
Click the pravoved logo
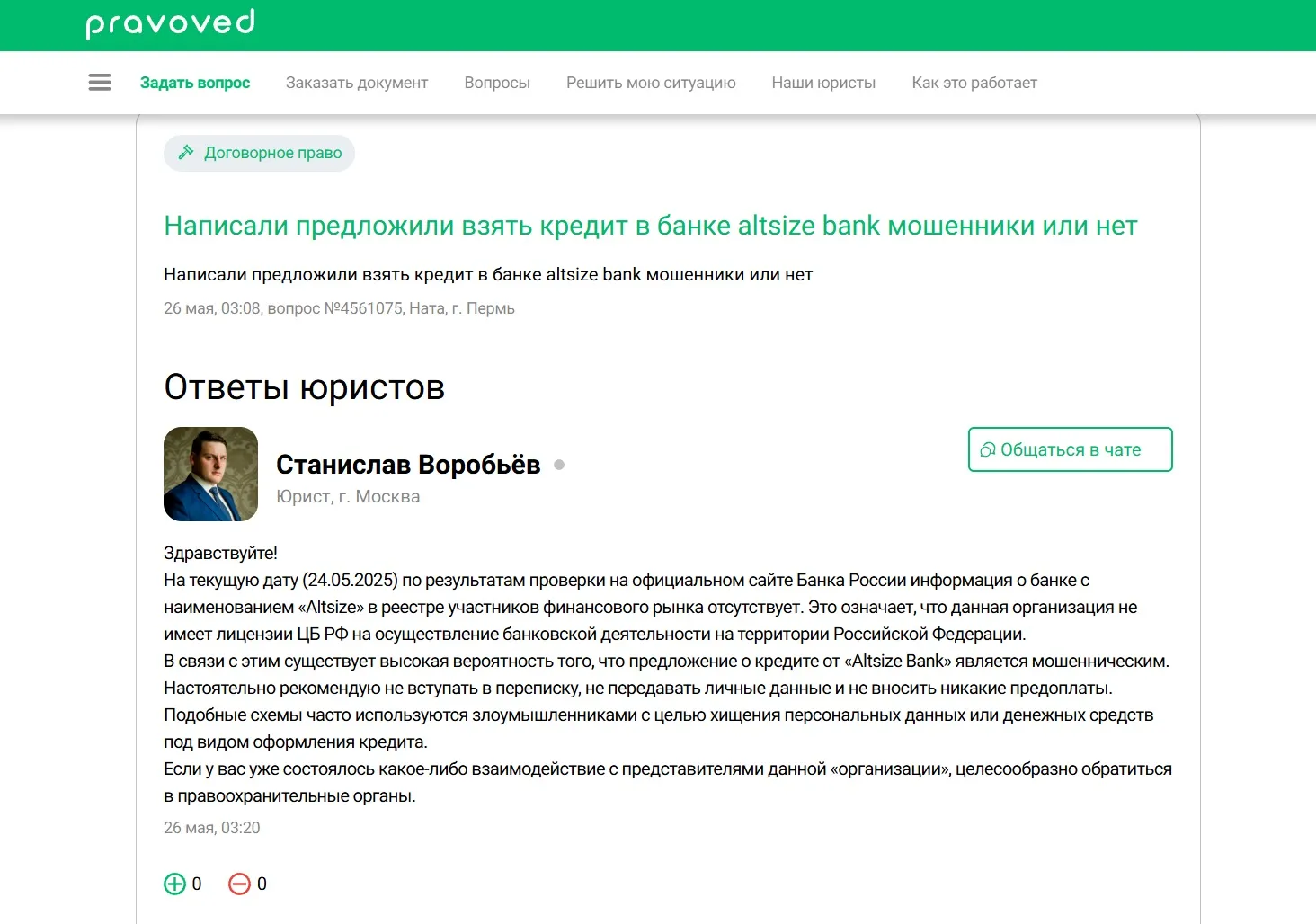171,23
